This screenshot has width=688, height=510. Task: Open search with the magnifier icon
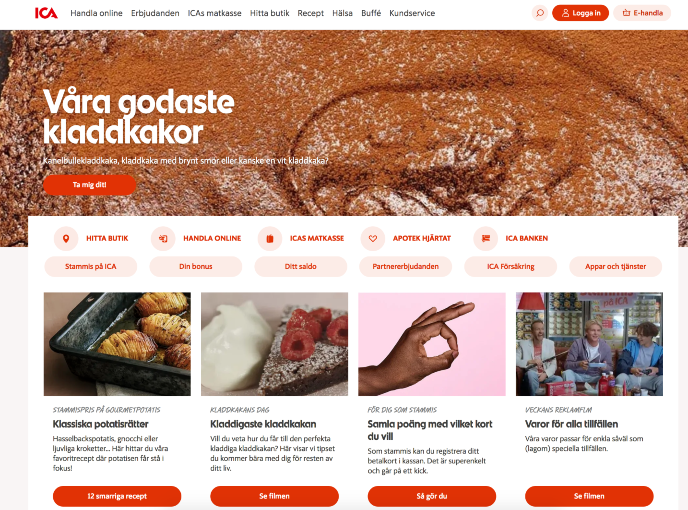(540, 13)
